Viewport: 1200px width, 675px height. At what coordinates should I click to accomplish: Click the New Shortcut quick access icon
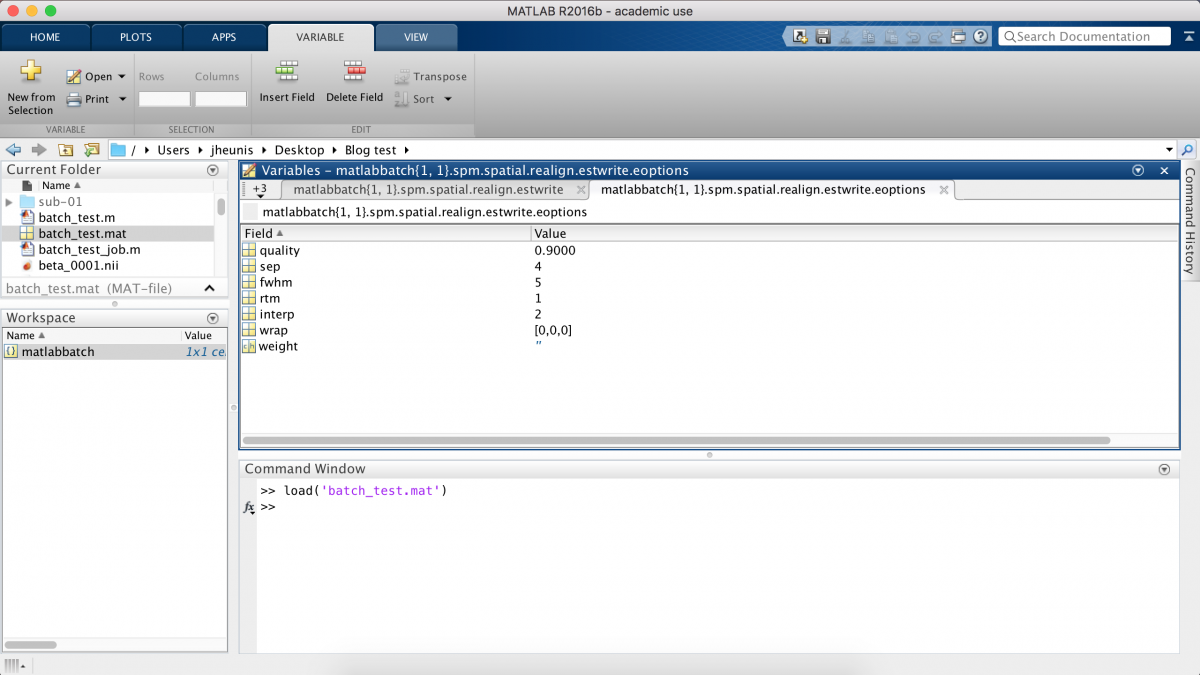click(x=800, y=36)
